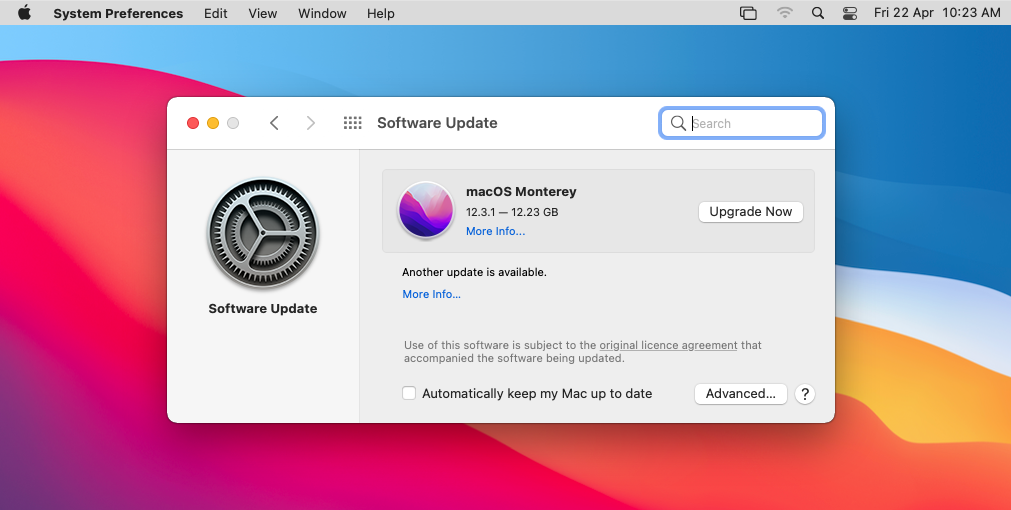Screen dimensions: 1011x510
Task: Click the Search field
Action: [x=741, y=123]
